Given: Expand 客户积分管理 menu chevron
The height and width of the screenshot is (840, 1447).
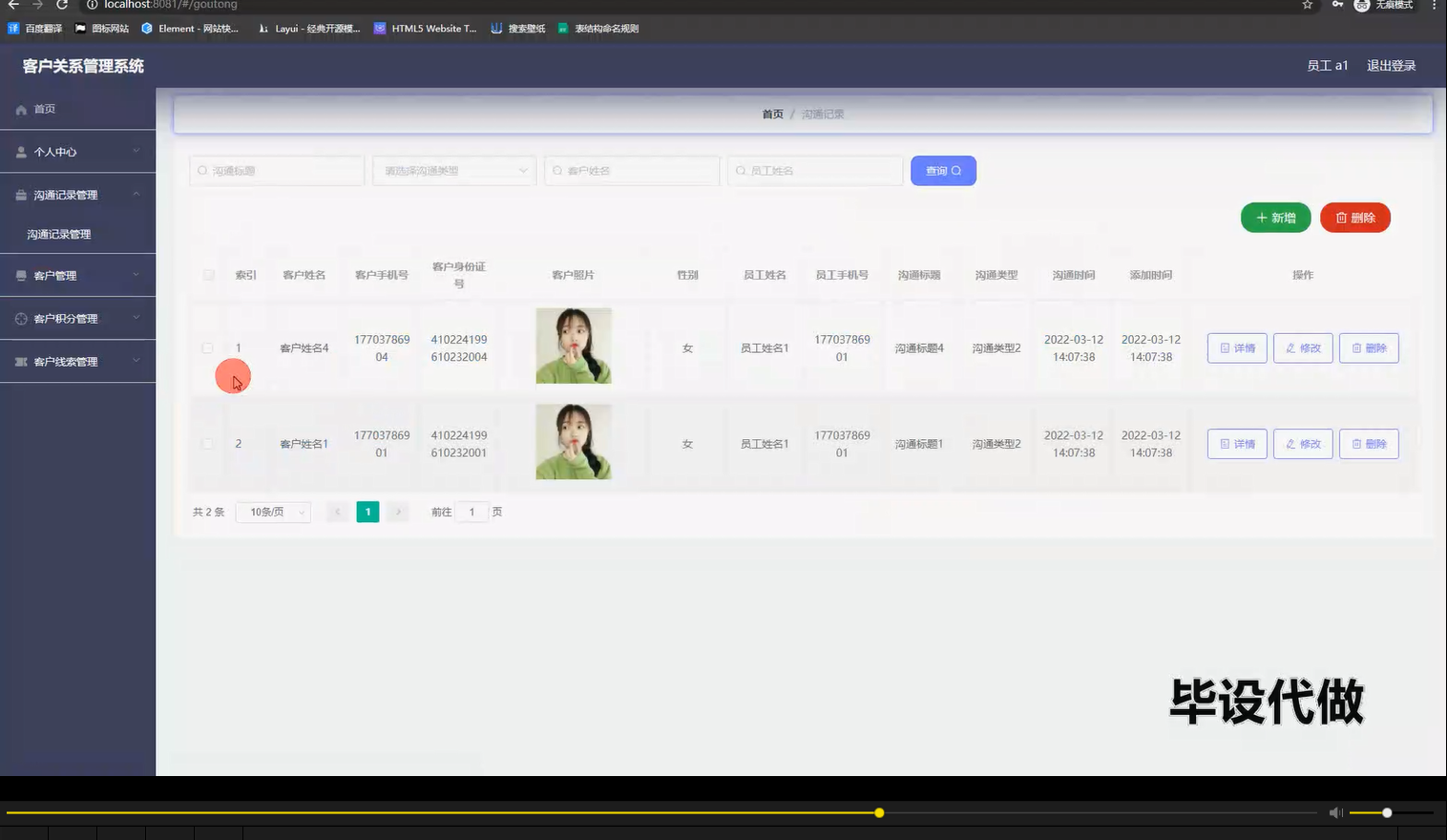Looking at the screenshot, I should (x=136, y=318).
